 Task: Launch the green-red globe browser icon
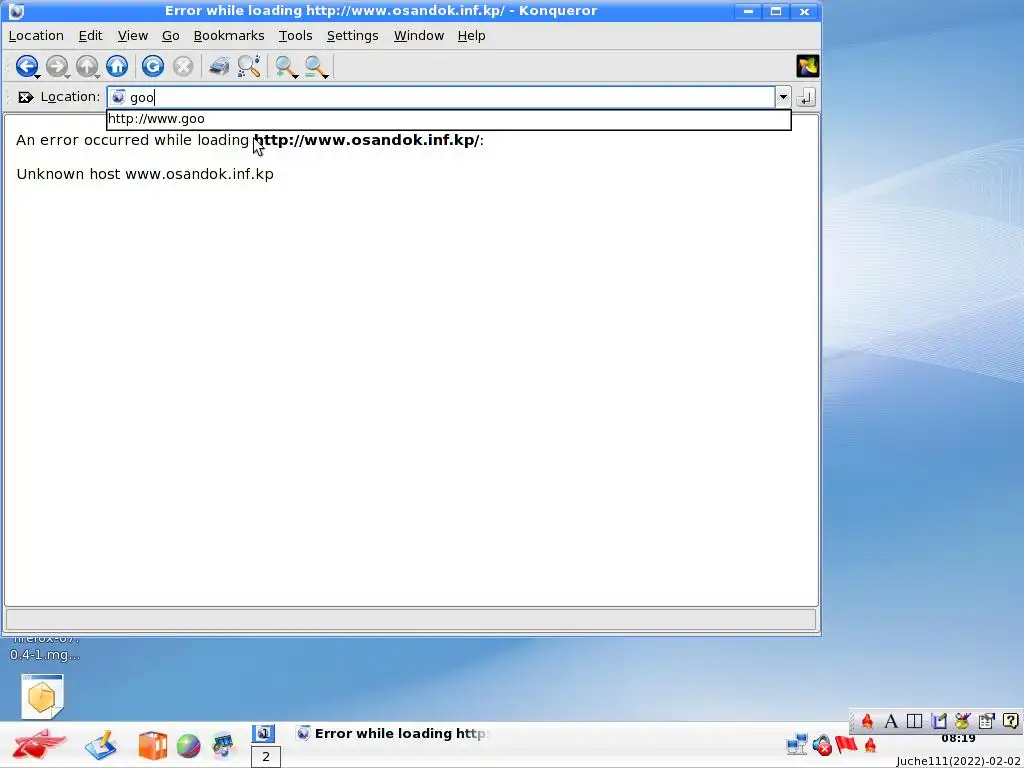click(188, 746)
